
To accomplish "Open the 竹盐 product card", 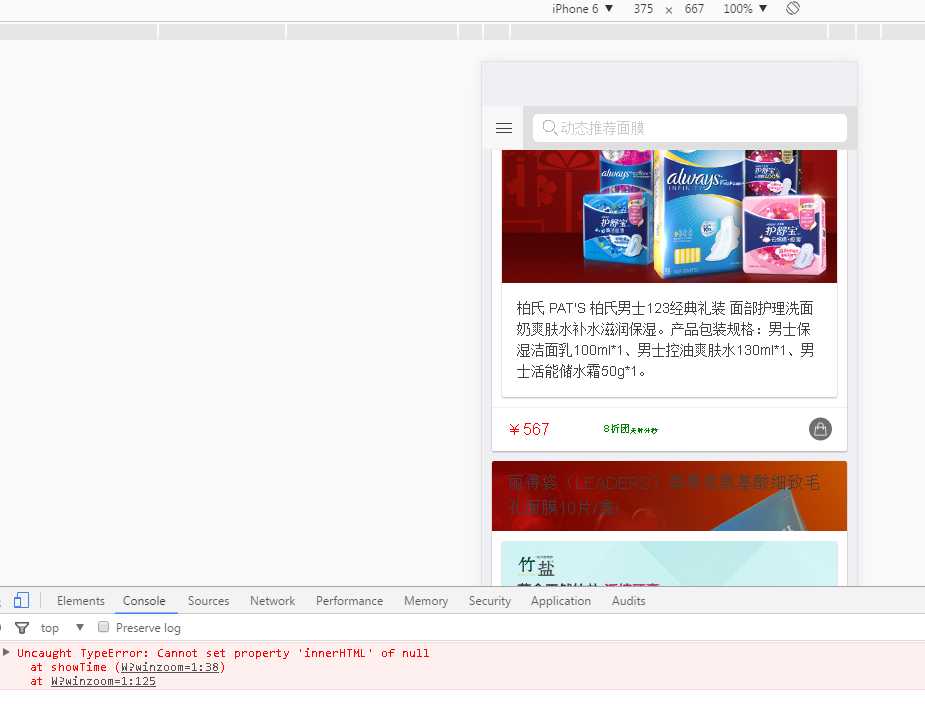I will pyautogui.click(x=669, y=564).
